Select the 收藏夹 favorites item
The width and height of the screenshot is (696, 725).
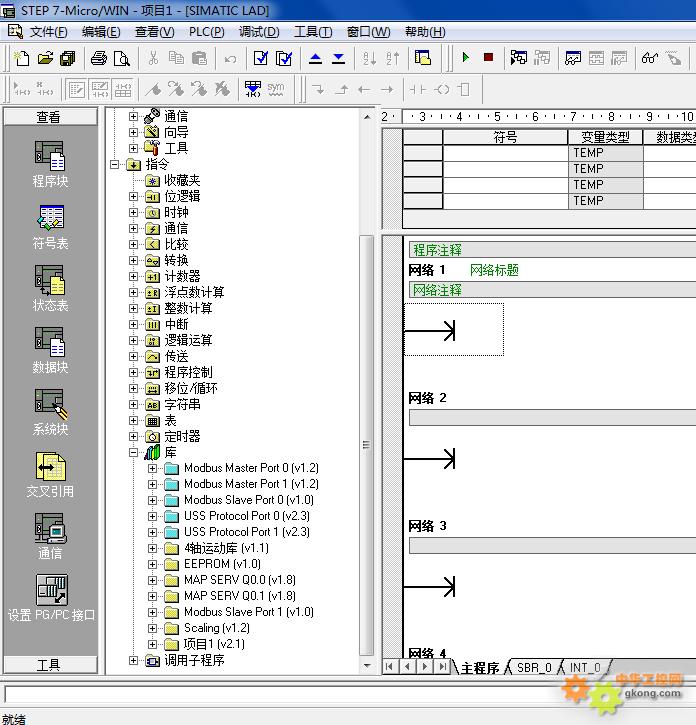click(182, 180)
